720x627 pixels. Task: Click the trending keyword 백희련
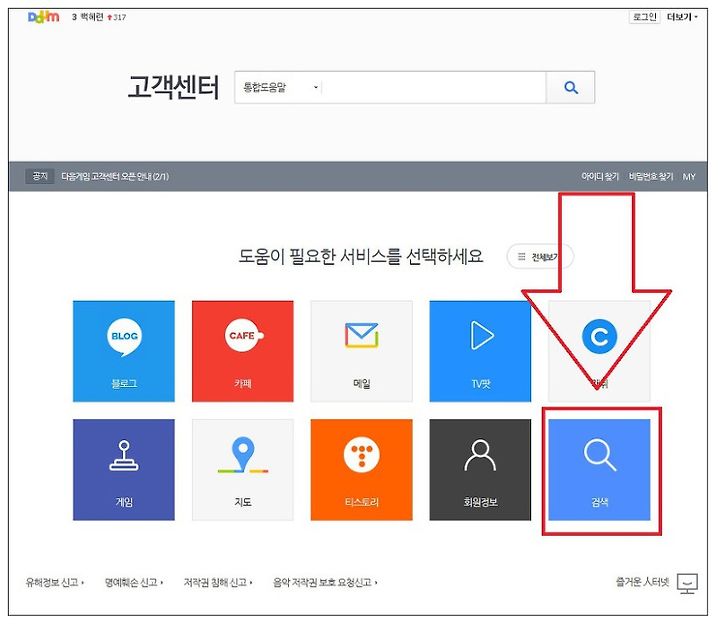pyautogui.click(x=92, y=17)
